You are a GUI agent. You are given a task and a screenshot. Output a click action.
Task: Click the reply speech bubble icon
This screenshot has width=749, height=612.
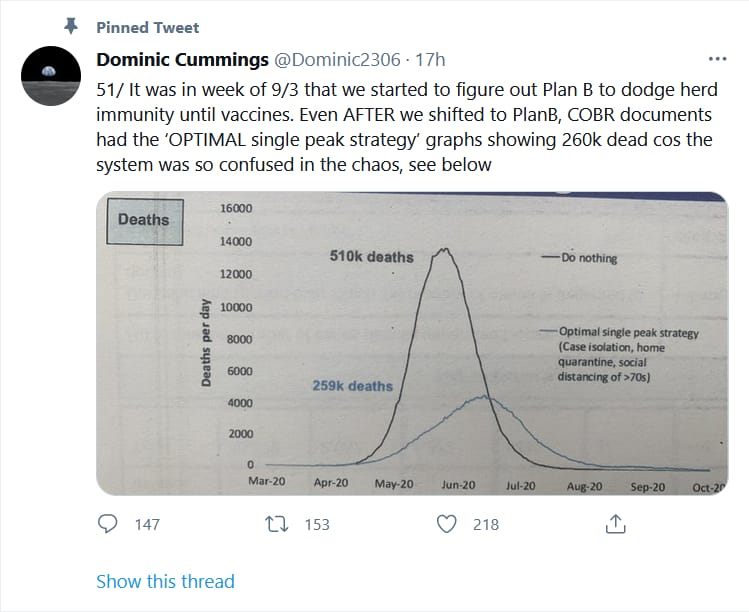point(107,524)
